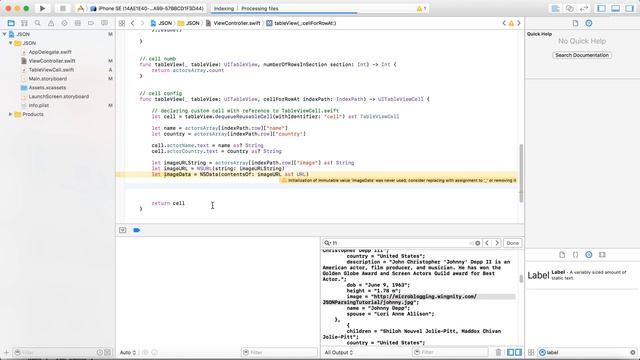Go to next console search match

click(497, 243)
